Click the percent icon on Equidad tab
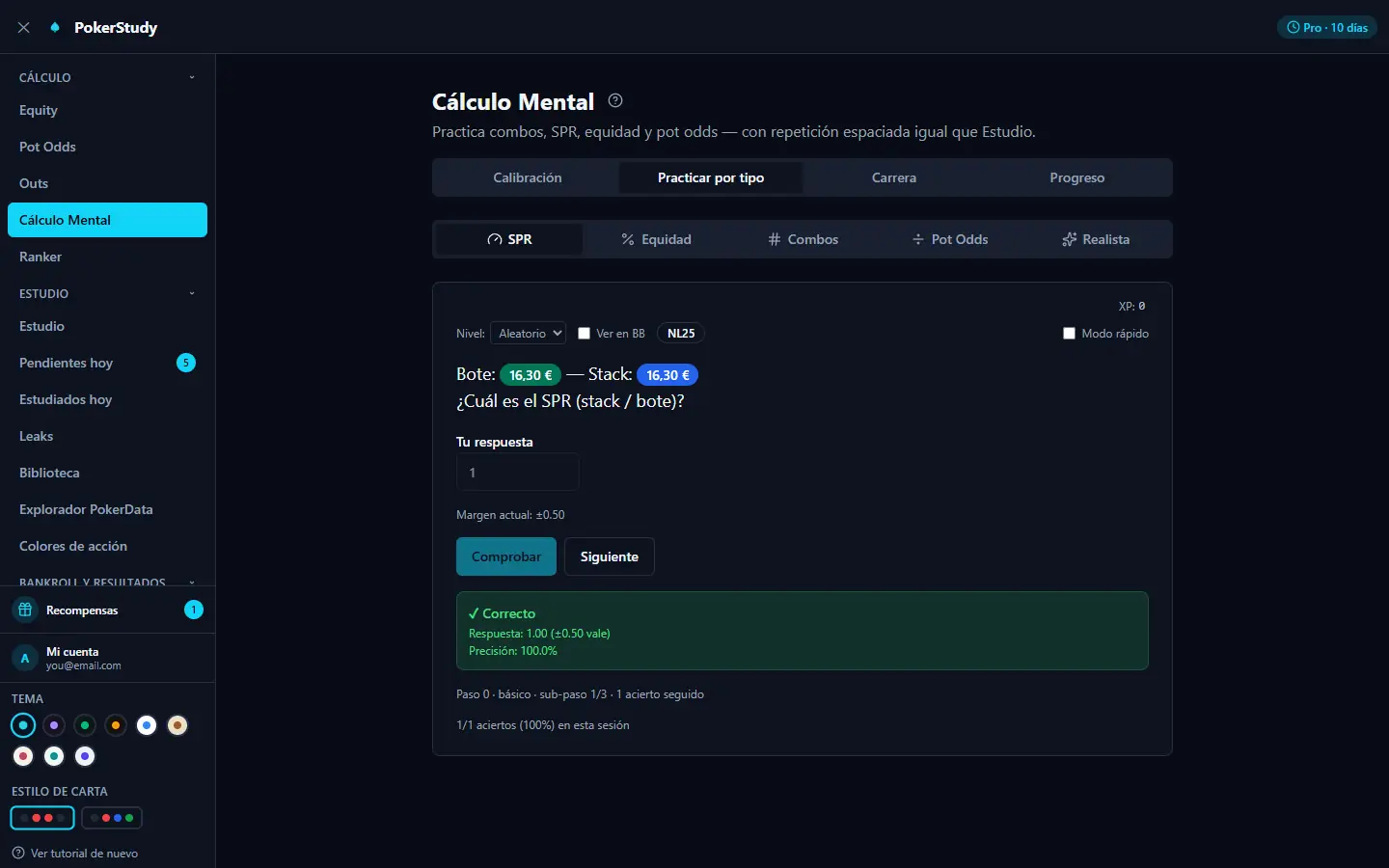The width and height of the screenshot is (1389, 868). coord(628,239)
